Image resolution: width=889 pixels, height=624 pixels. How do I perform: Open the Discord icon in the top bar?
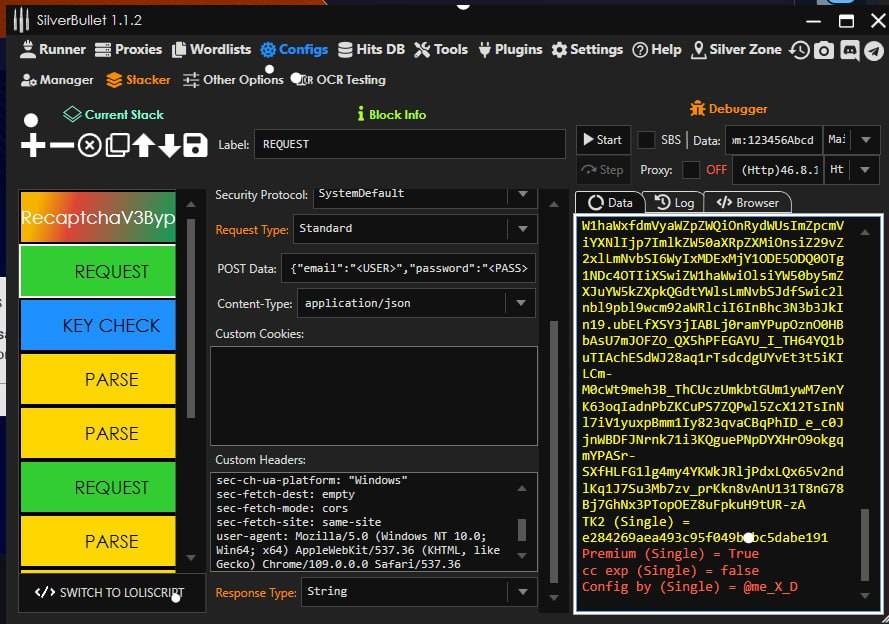(850, 50)
